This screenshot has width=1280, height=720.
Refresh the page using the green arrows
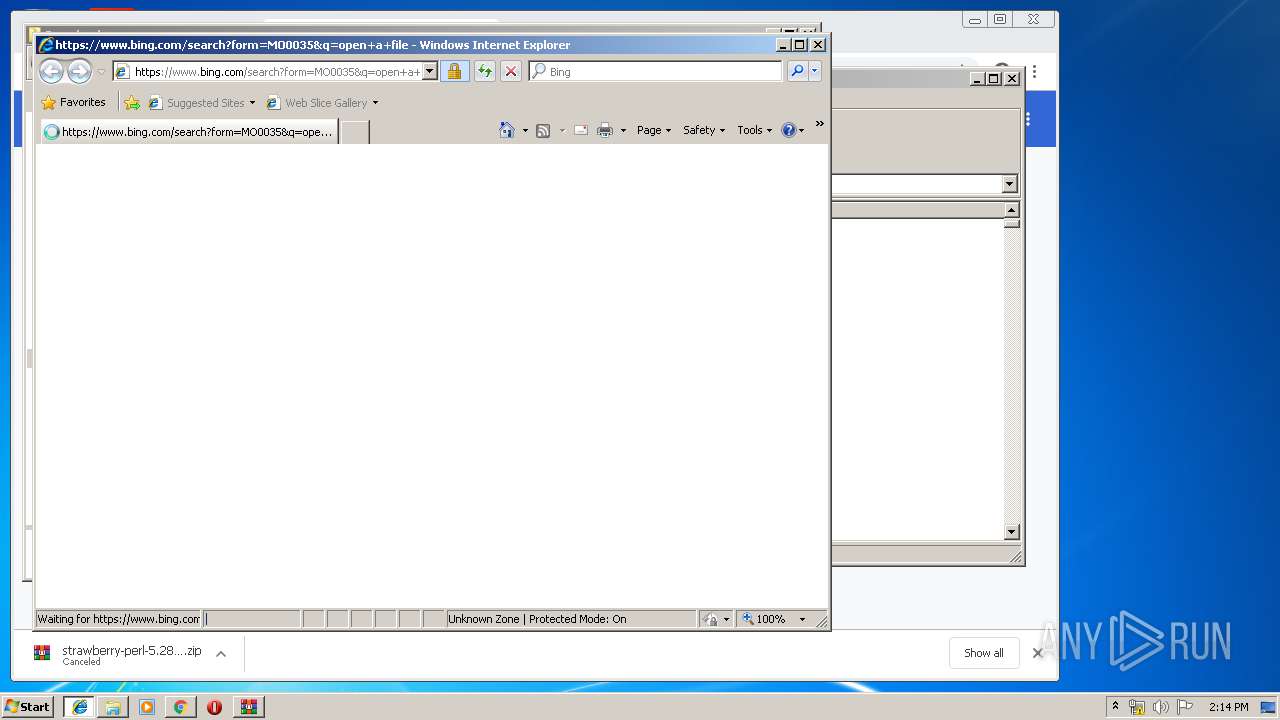[x=485, y=71]
